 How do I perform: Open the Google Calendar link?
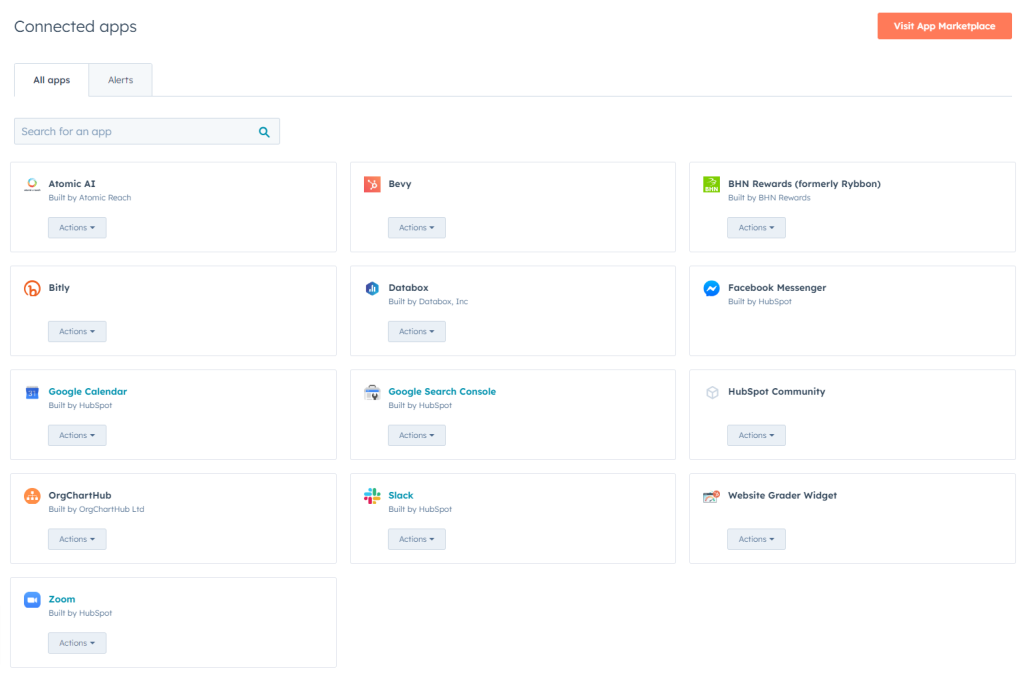[88, 392]
